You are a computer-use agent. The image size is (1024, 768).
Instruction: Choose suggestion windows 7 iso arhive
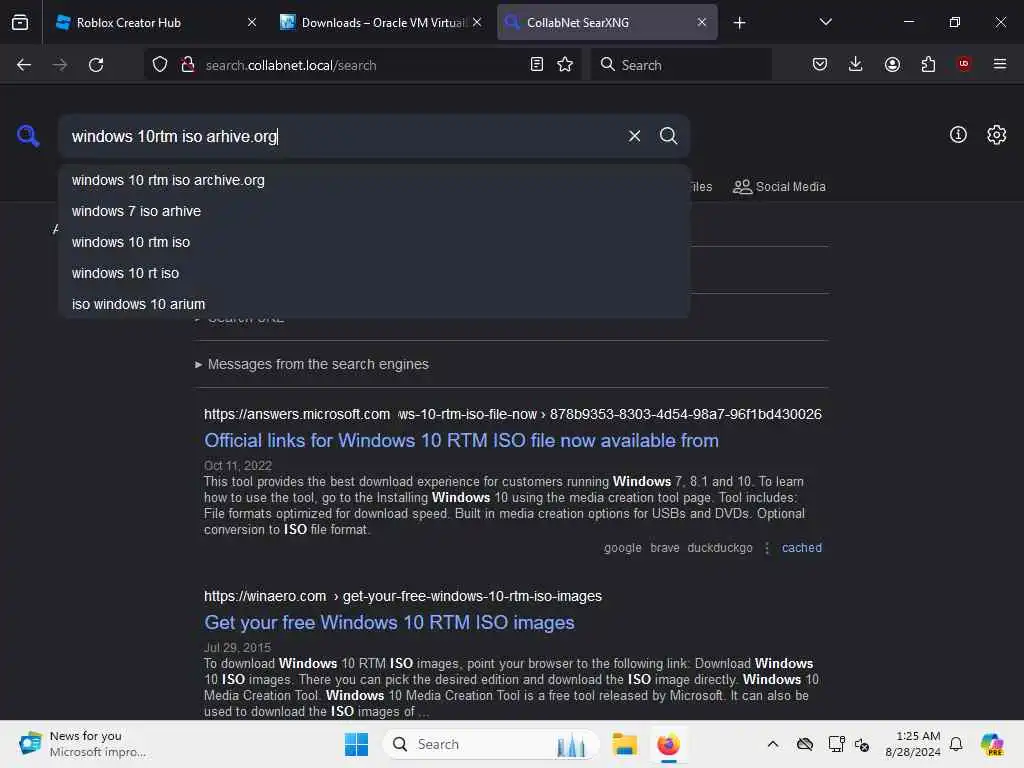pyautogui.click(x=374, y=211)
